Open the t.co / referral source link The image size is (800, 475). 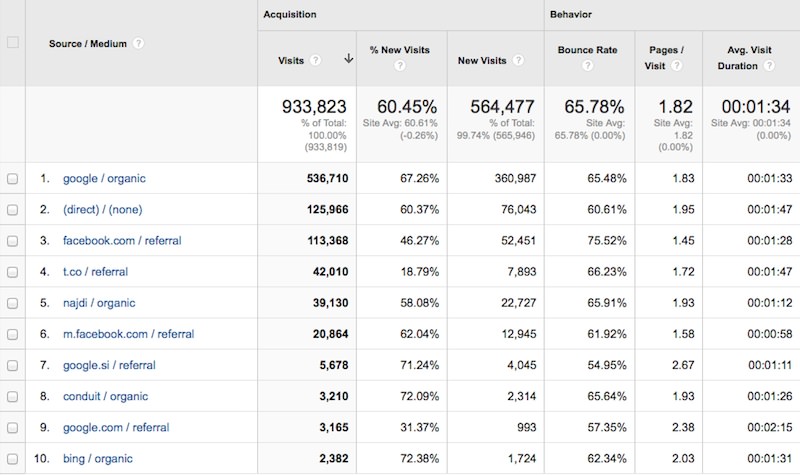pyautogui.click(x=95, y=272)
